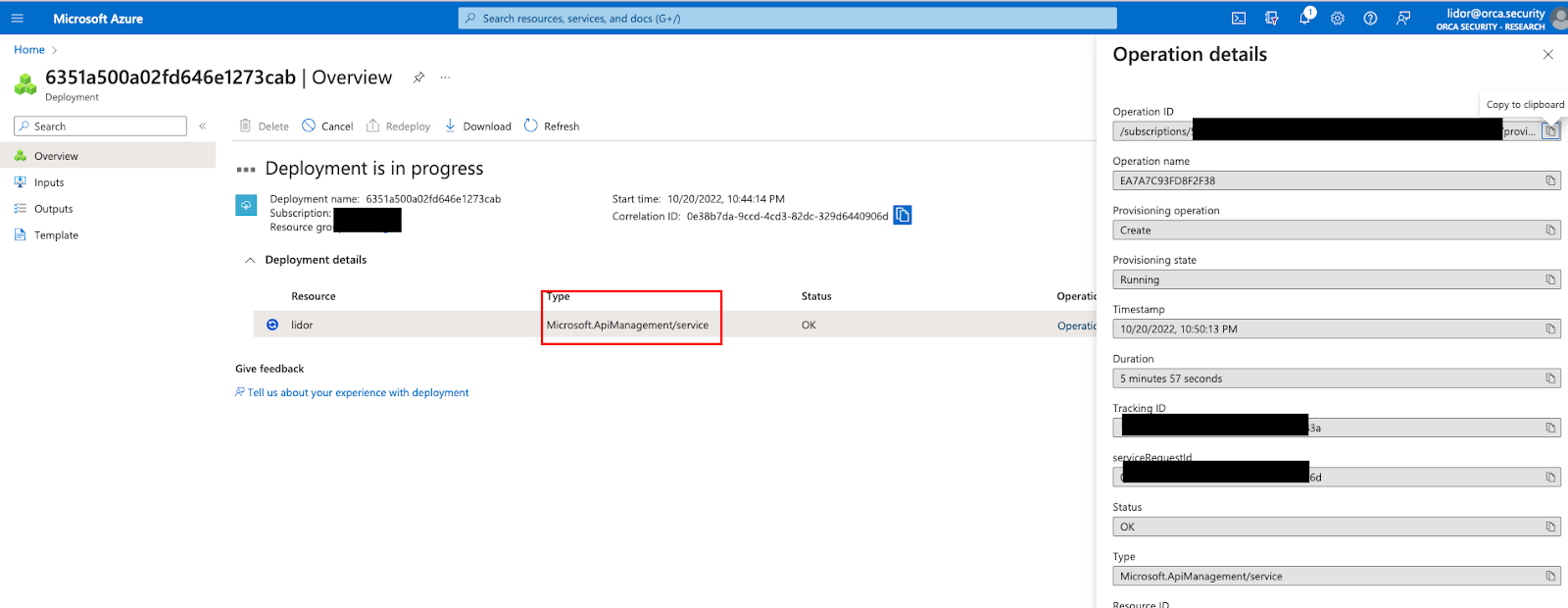Click the global search resources field
The width and height of the screenshot is (1568, 608).
(787, 18)
